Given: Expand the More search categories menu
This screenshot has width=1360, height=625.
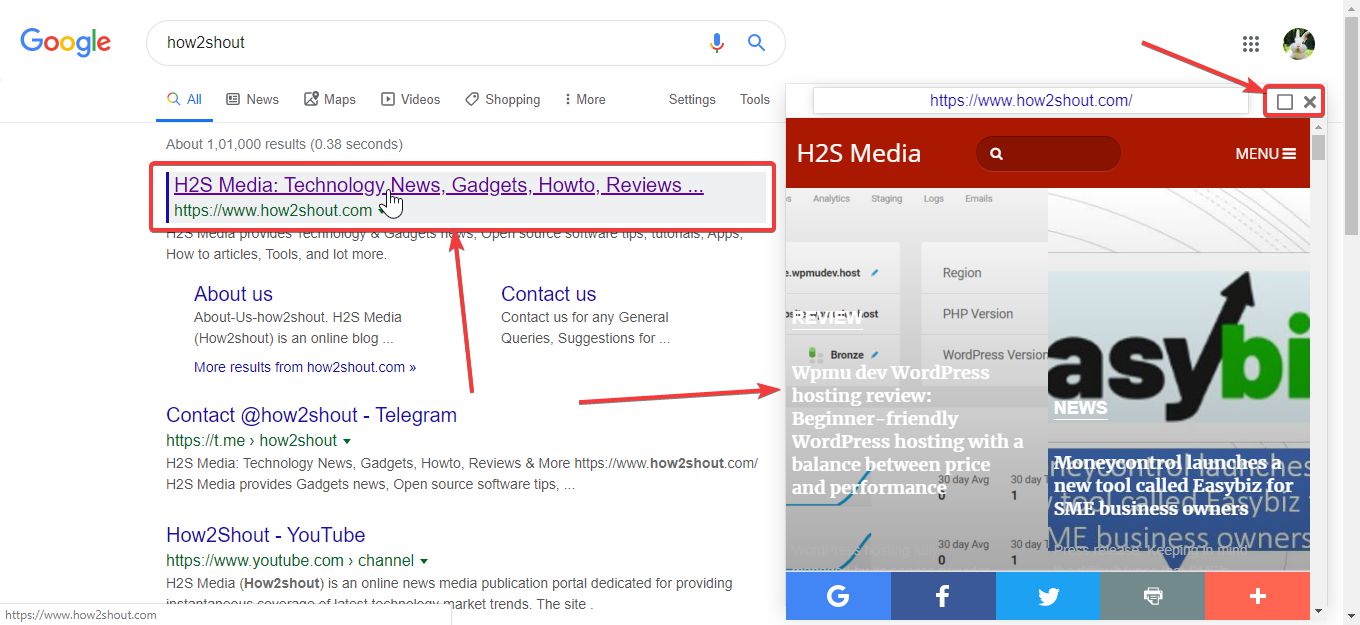Looking at the screenshot, I should coord(585,99).
